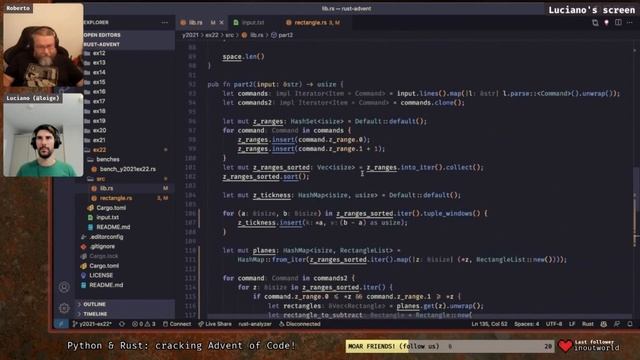Click the split editor icon

tap(618, 22)
